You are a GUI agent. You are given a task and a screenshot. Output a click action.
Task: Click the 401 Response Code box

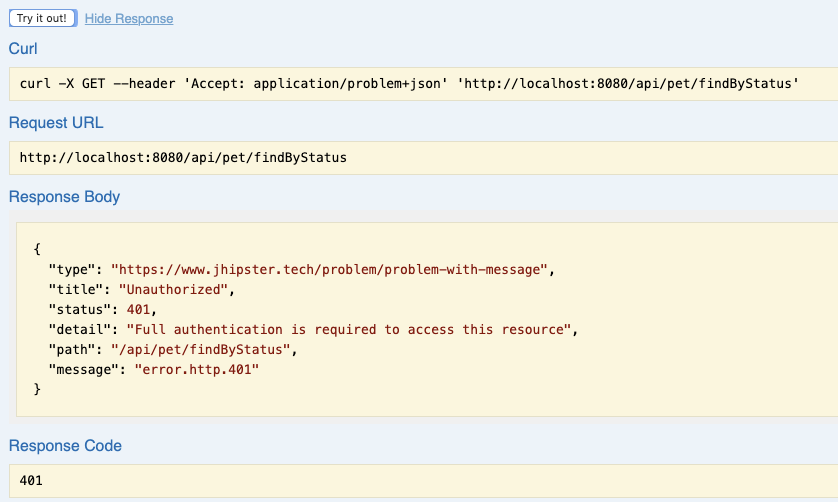(420, 481)
